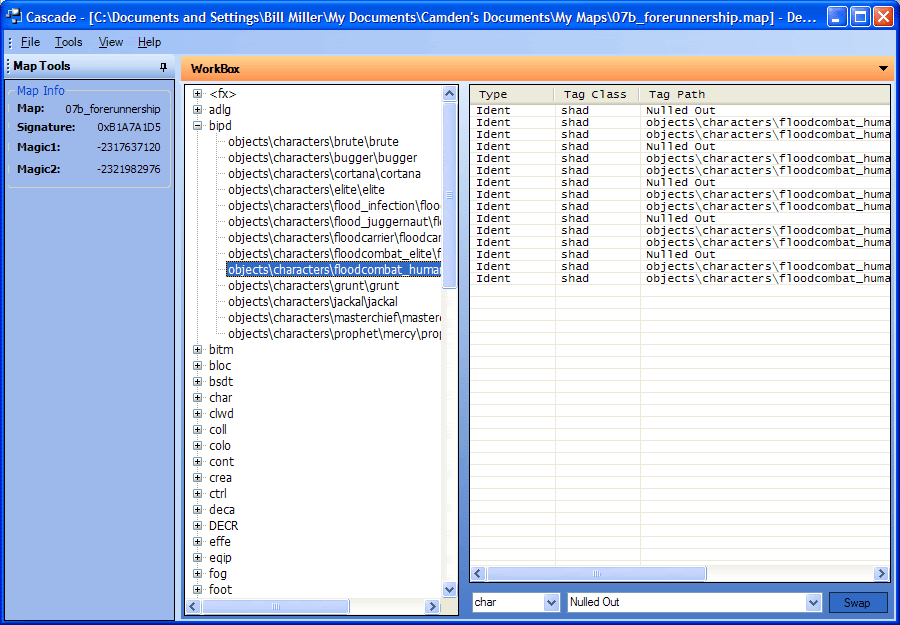Expand the colo tag node
This screenshot has width=900, height=625.
coord(197,445)
